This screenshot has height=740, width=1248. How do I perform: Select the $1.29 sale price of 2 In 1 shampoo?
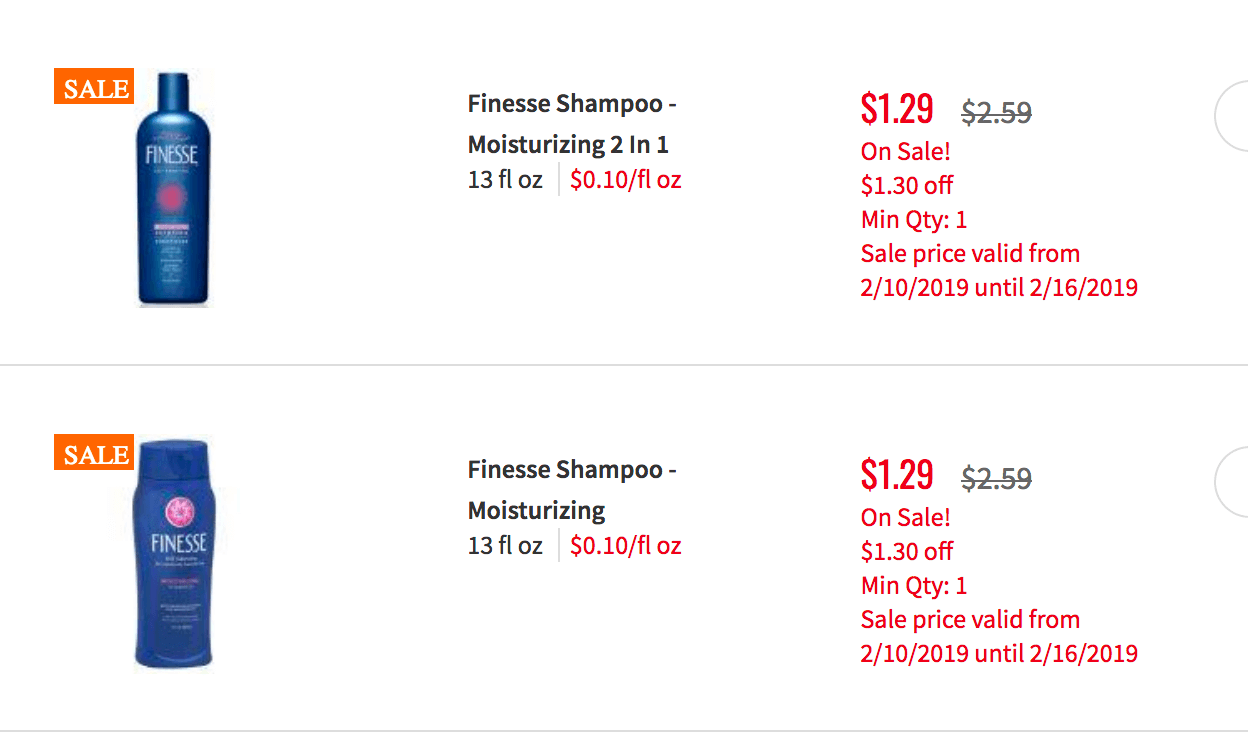[x=897, y=108]
